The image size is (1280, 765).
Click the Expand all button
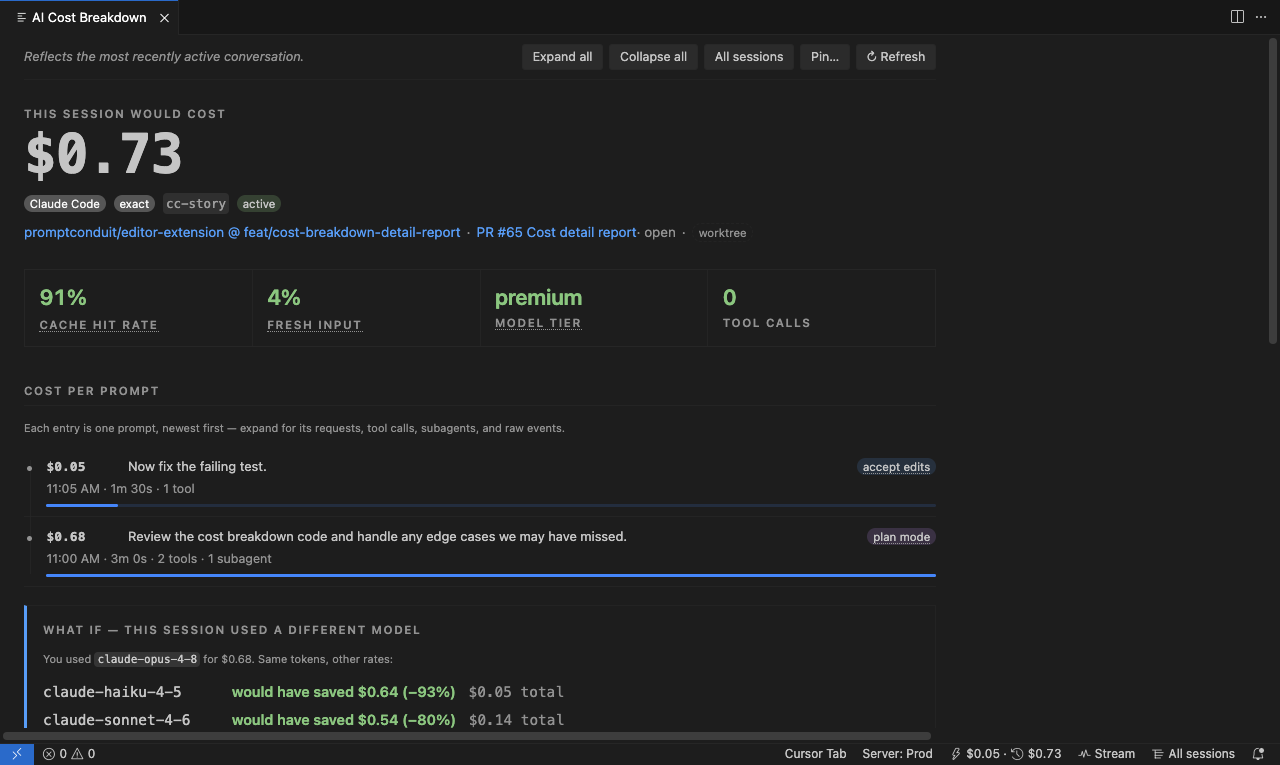pyautogui.click(x=562, y=57)
